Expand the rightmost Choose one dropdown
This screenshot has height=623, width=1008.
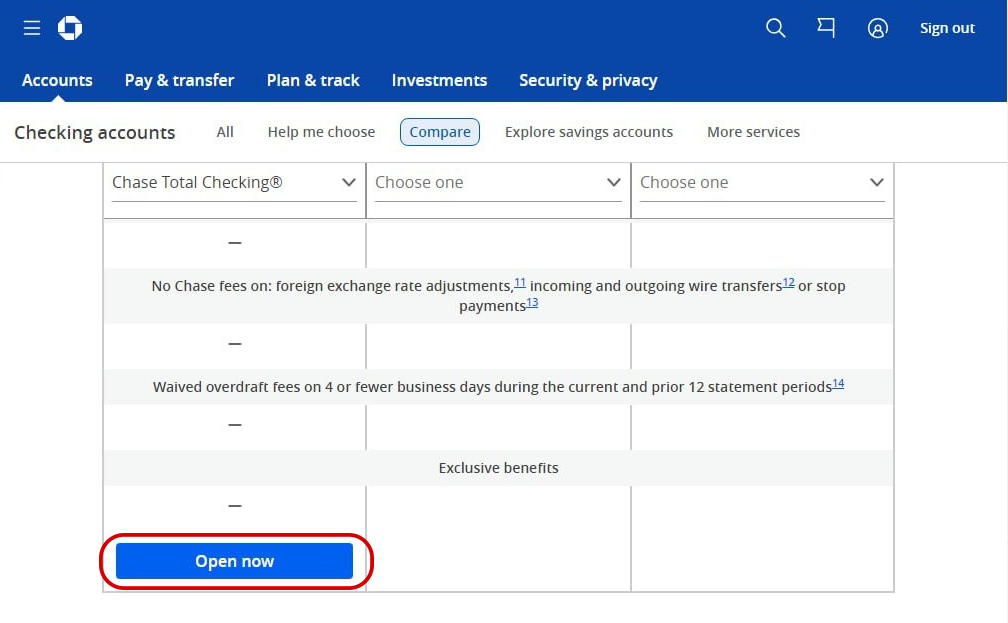pyautogui.click(x=762, y=183)
